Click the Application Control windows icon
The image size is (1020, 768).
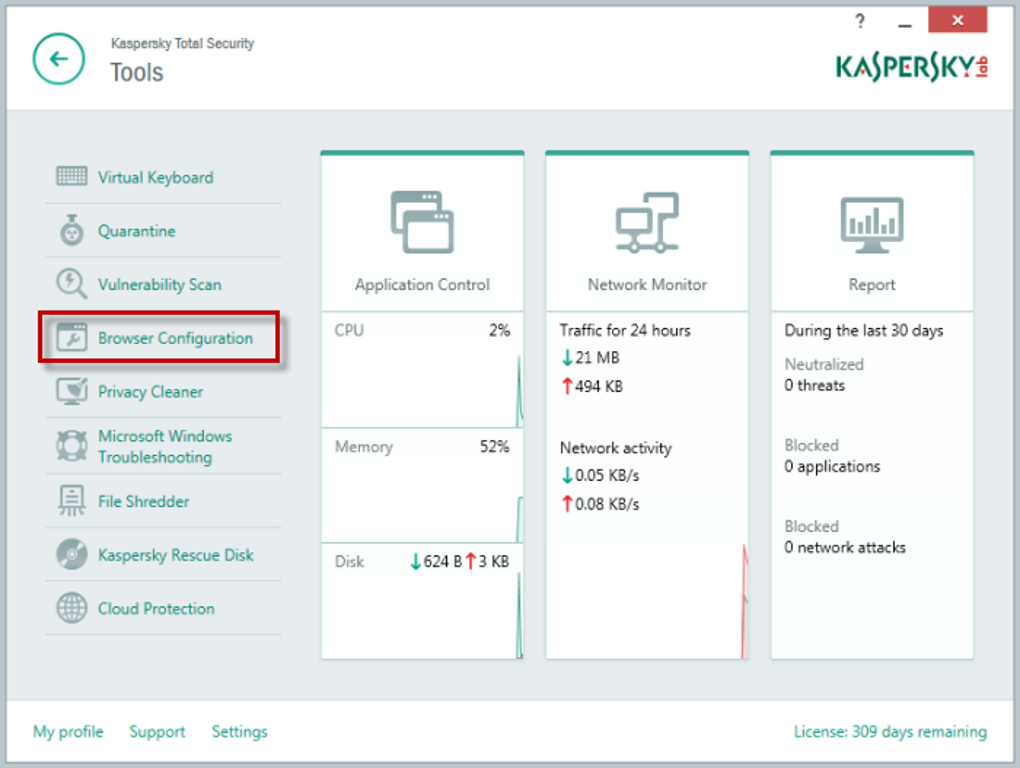pos(422,222)
